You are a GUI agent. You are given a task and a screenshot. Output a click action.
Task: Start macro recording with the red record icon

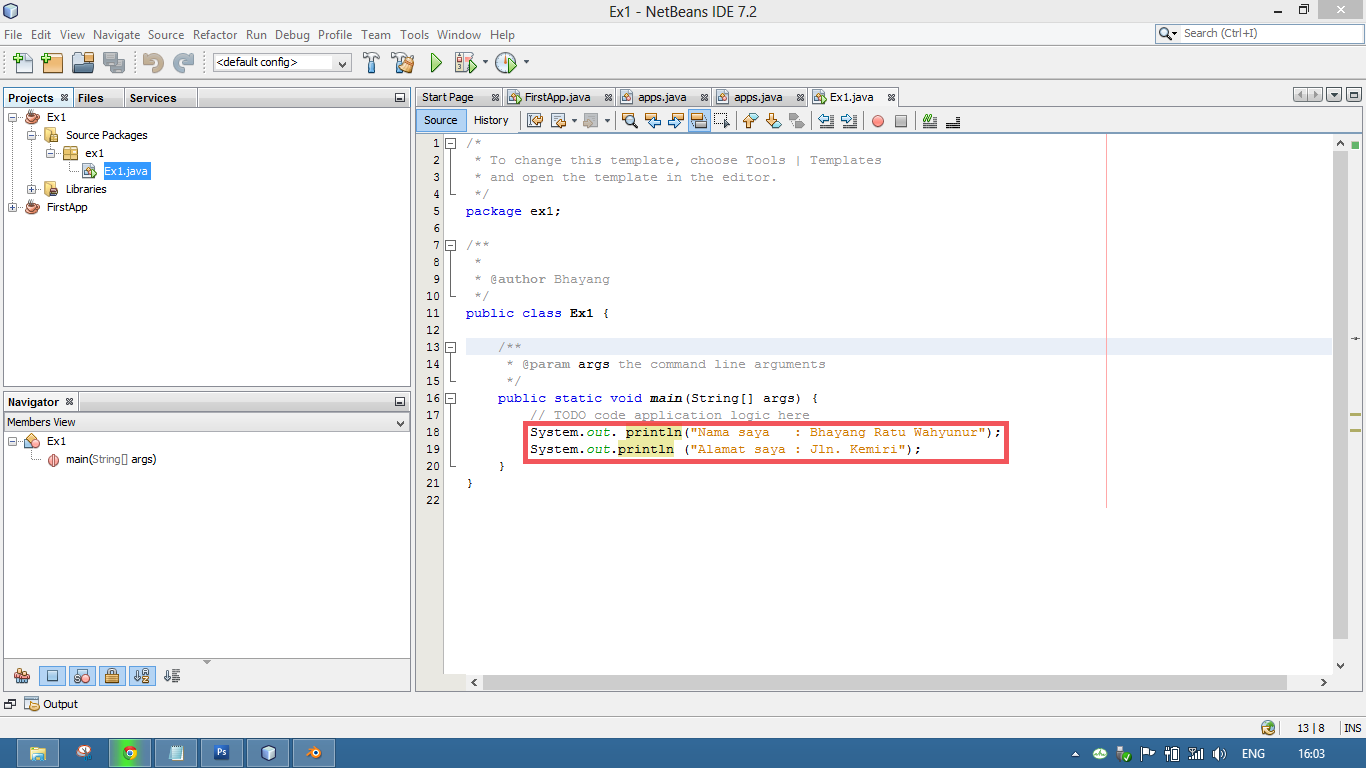[x=878, y=121]
